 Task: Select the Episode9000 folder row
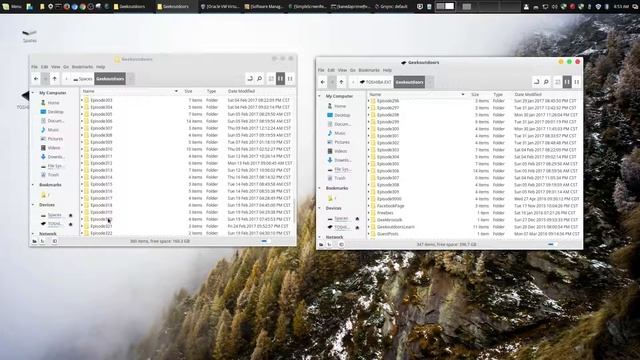[473, 199]
